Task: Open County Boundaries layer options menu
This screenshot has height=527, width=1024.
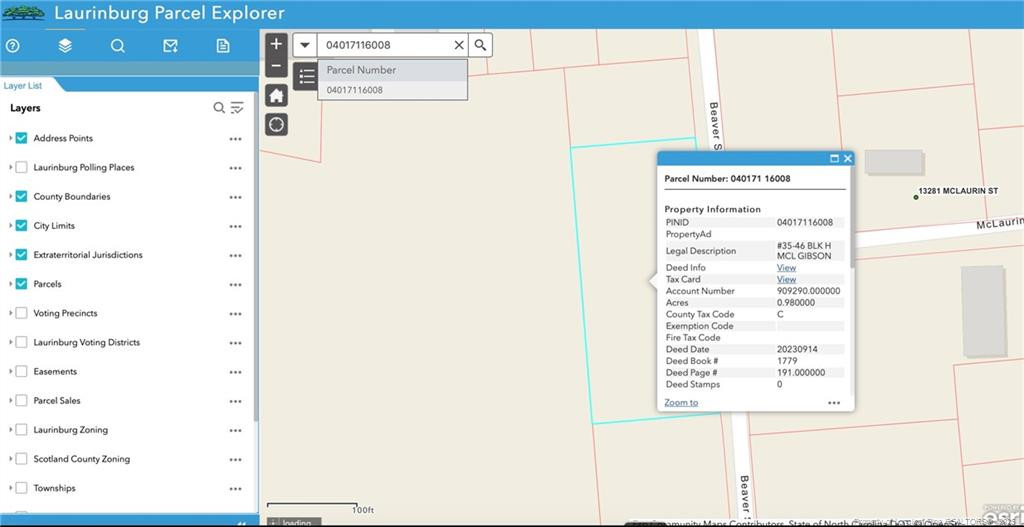Action: point(236,197)
